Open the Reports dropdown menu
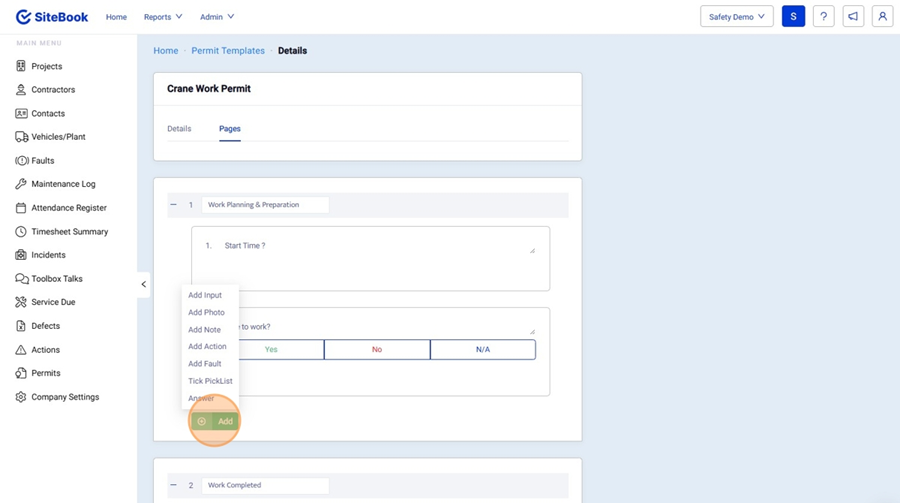Image resolution: width=900 pixels, height=503 pixels. [163, 17]
